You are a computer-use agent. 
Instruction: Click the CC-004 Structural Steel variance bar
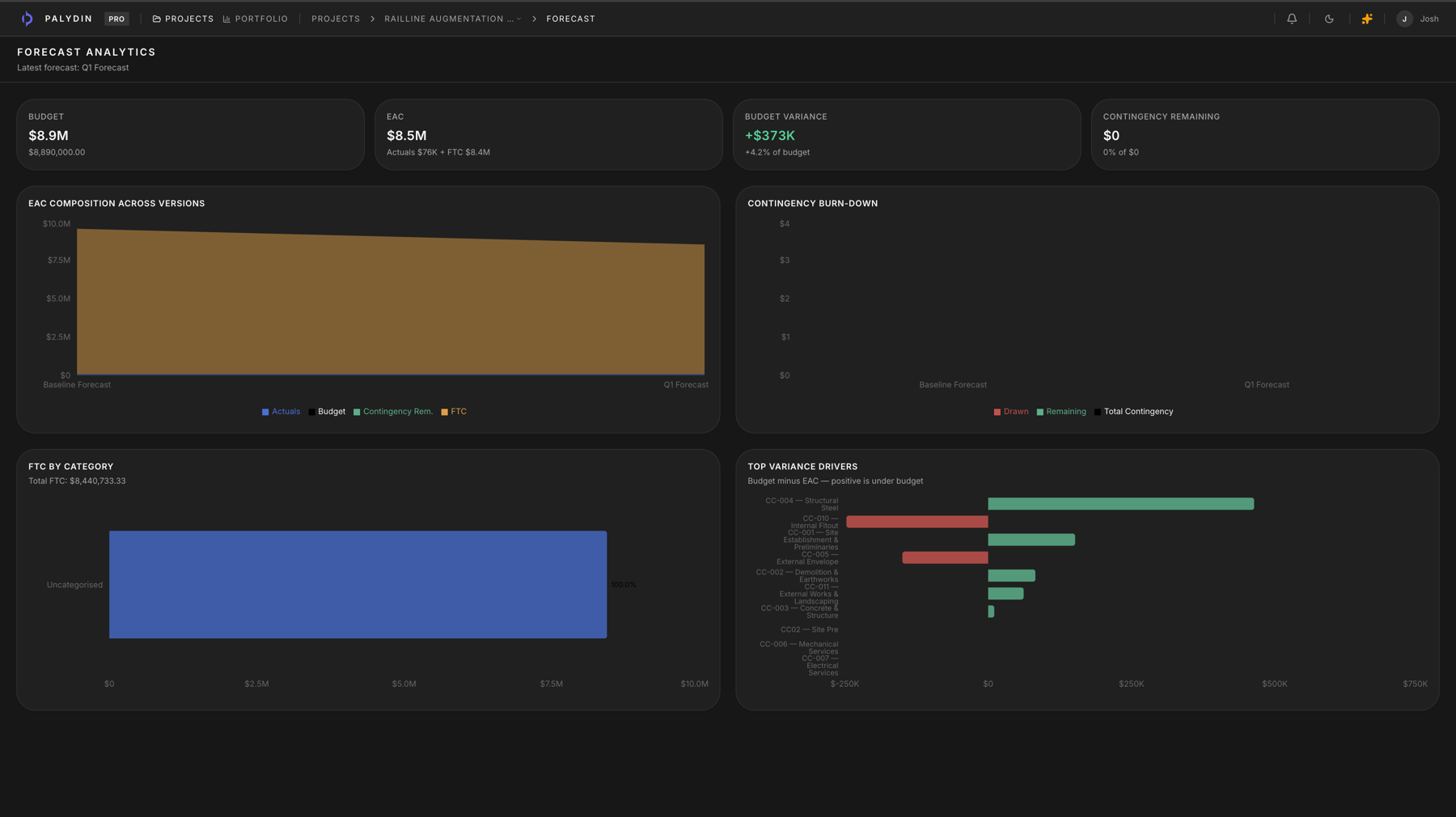(1120, 503)
